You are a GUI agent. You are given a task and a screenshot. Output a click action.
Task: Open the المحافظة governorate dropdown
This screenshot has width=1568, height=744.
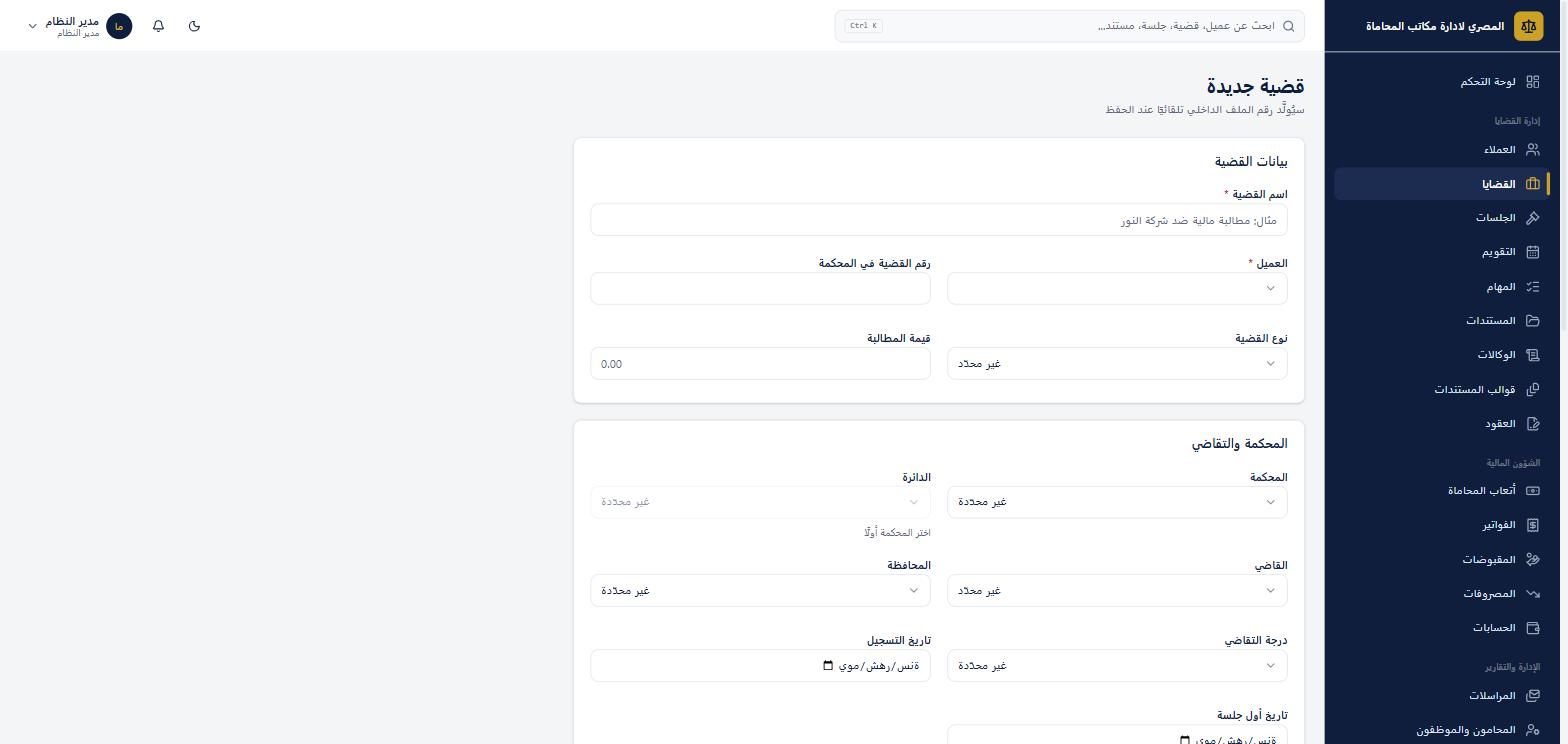(760, 591)
